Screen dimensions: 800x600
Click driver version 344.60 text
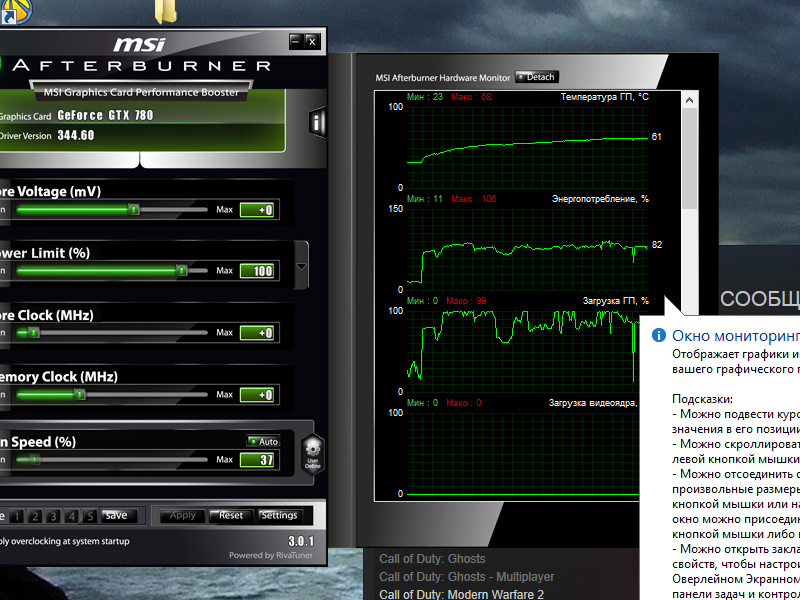[x=76, y=135]
